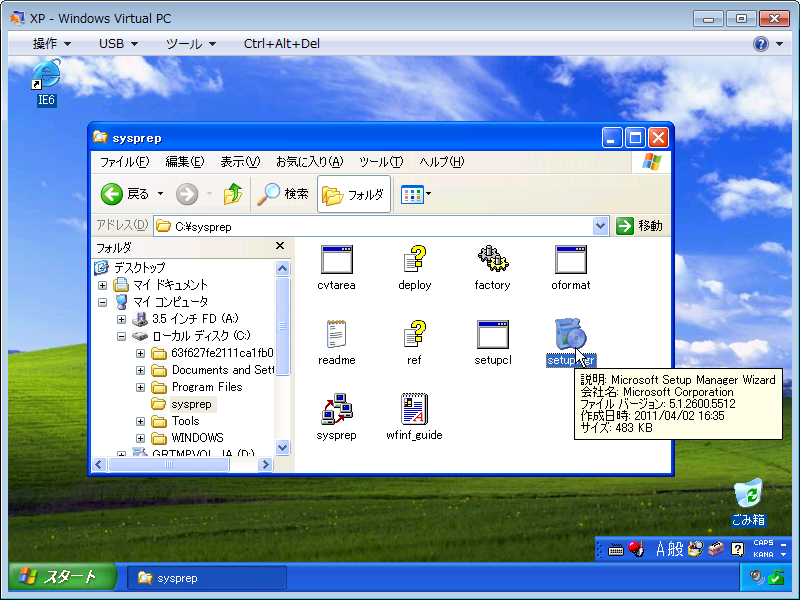Select My Computer in the tree
The width and height of the screenshot is (800, 600).
tap(170, 302)
